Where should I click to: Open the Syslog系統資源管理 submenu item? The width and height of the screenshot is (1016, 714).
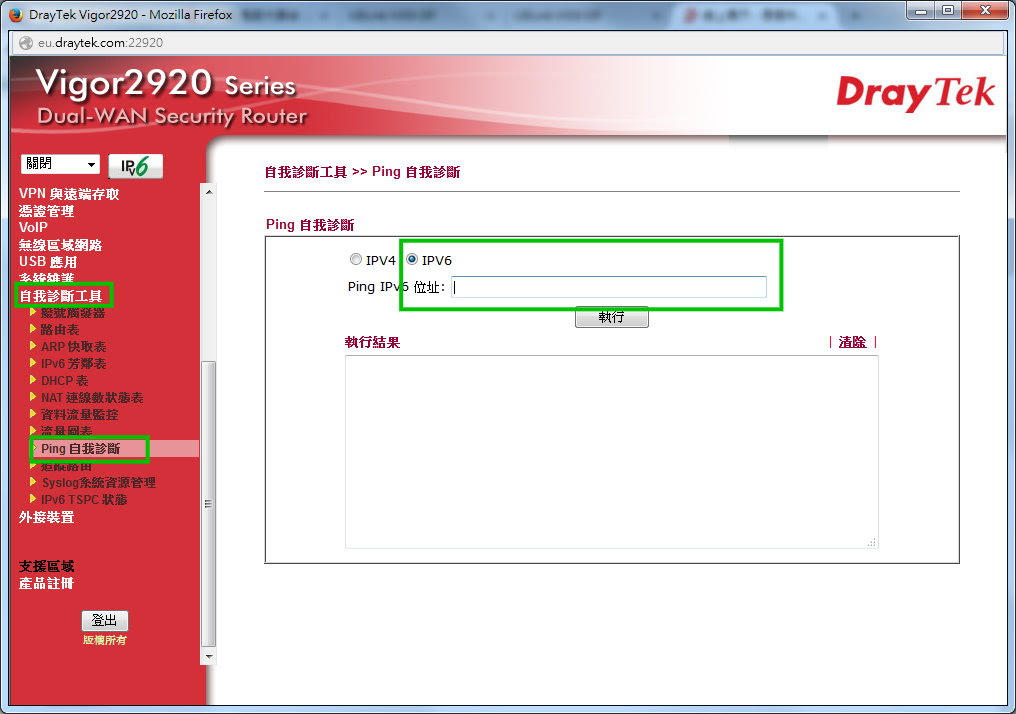coord(98,483)
